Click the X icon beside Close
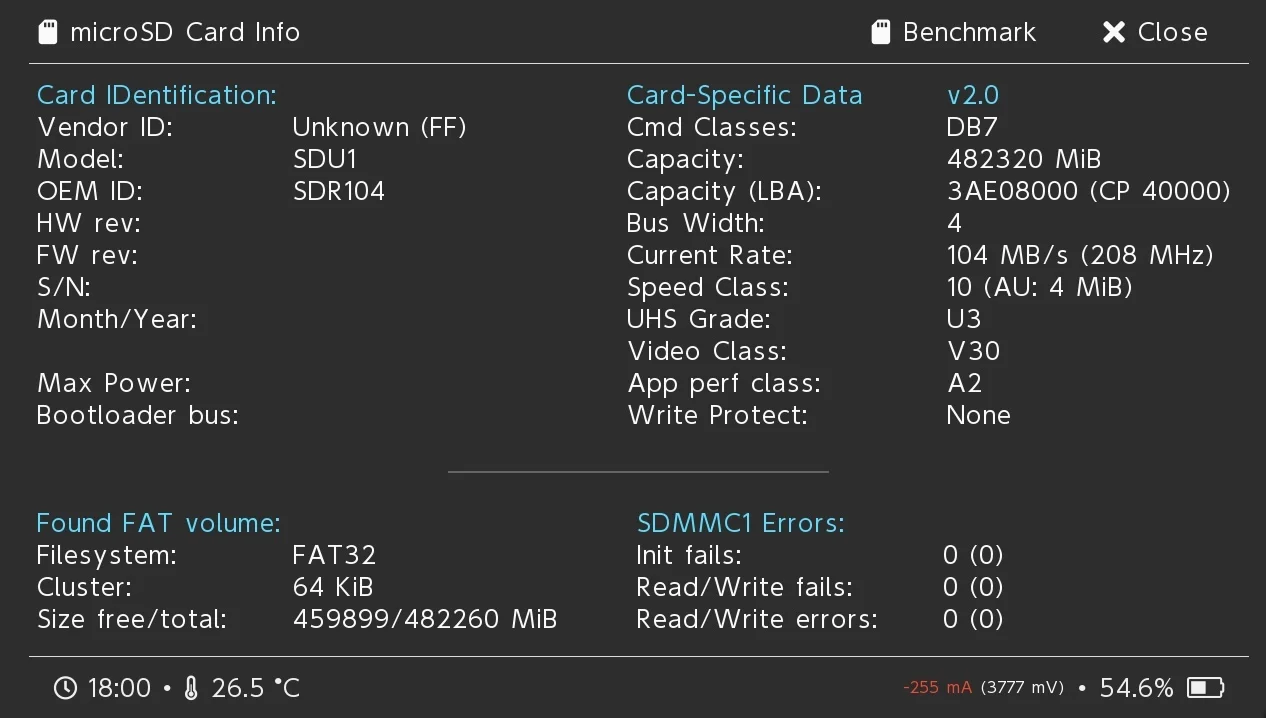This screenshot has height=718, width=1266. click(1114, 32)
